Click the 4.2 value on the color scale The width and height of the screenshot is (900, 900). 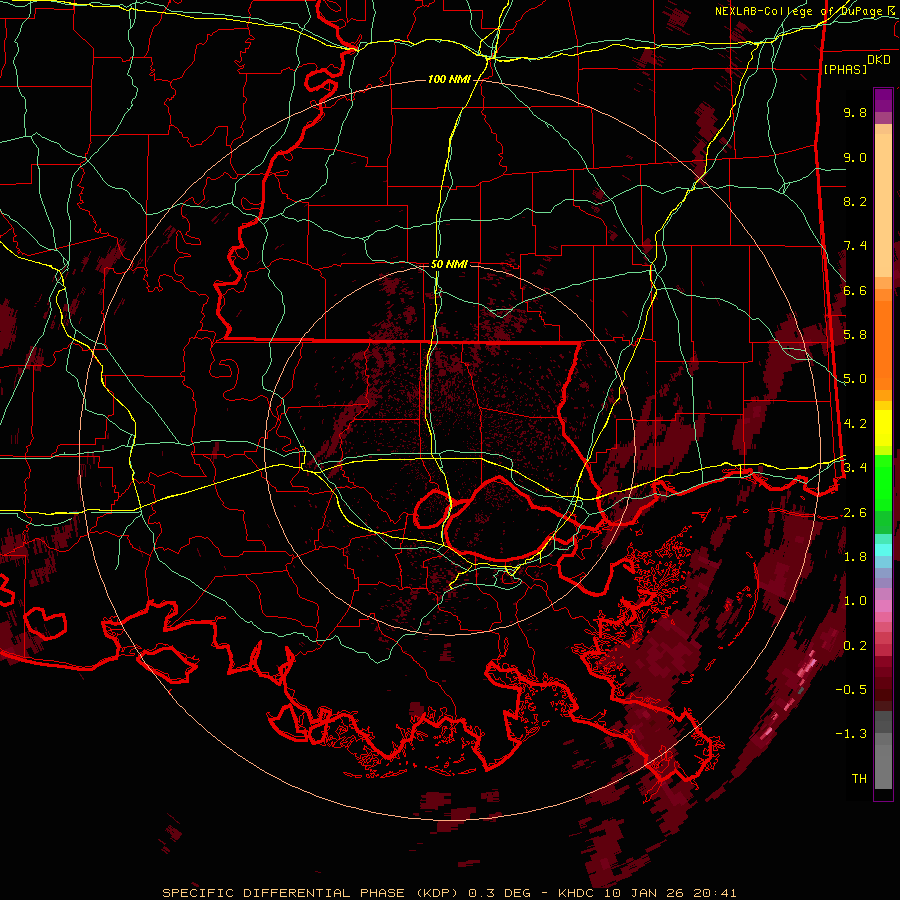pyautogui.click(x=855, y=424)
